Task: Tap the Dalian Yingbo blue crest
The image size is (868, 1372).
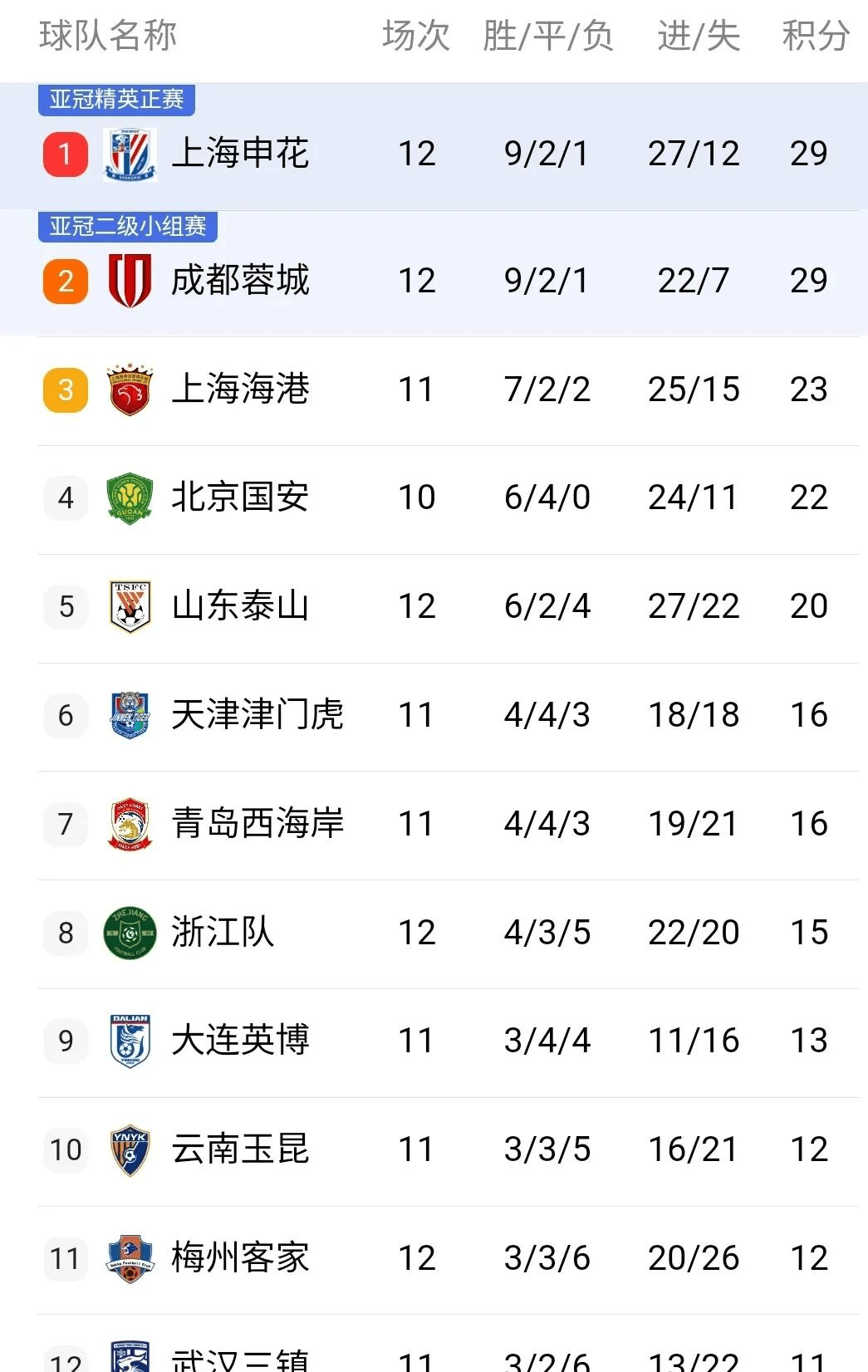Action: (130, 1041)
